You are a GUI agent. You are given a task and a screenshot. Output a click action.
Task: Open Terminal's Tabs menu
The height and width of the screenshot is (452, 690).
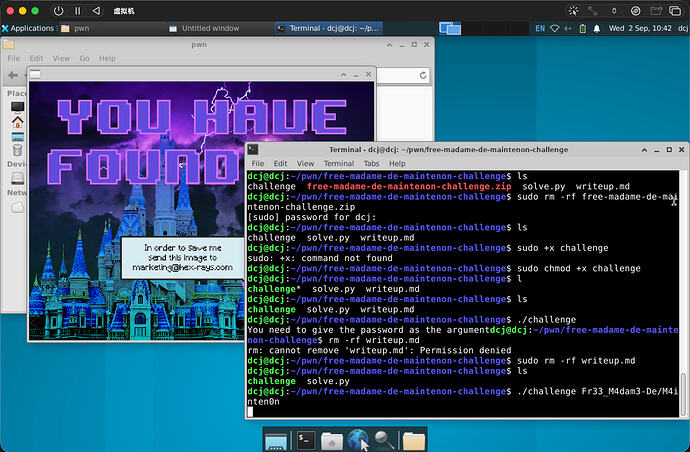(371, 163)
